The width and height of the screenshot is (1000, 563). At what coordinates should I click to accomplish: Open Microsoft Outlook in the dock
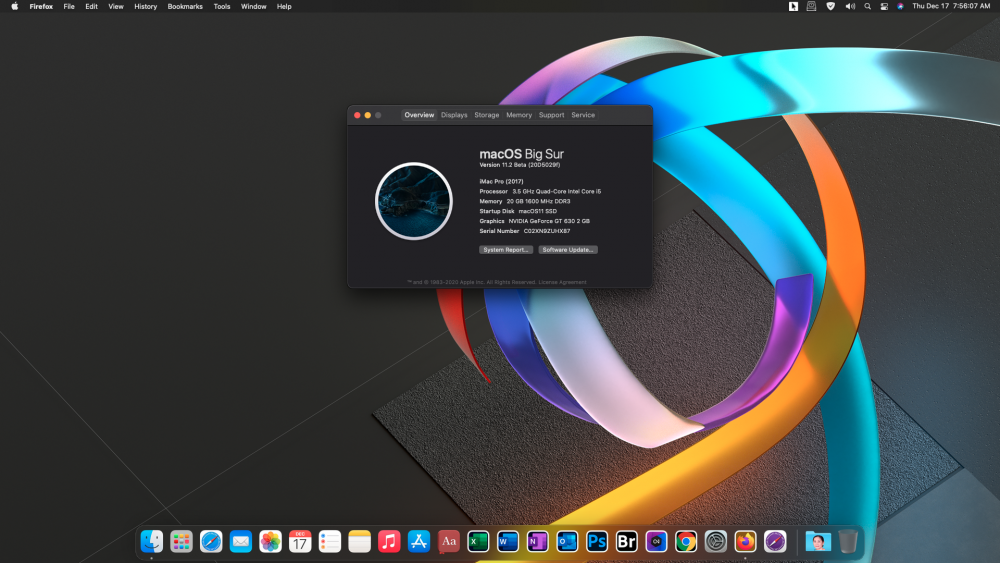click(567, 541)
